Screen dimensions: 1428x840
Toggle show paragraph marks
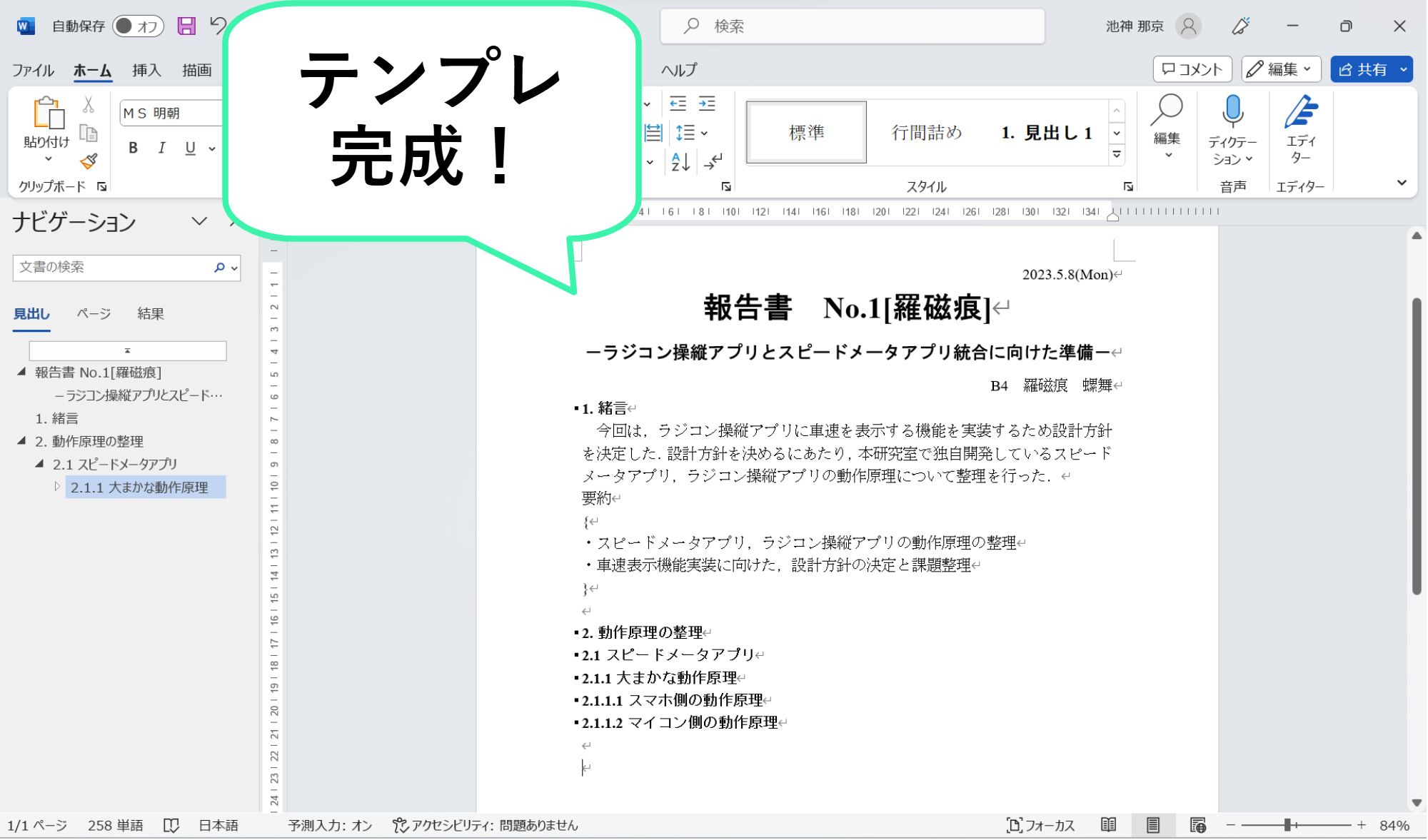[x=713, y=162]
